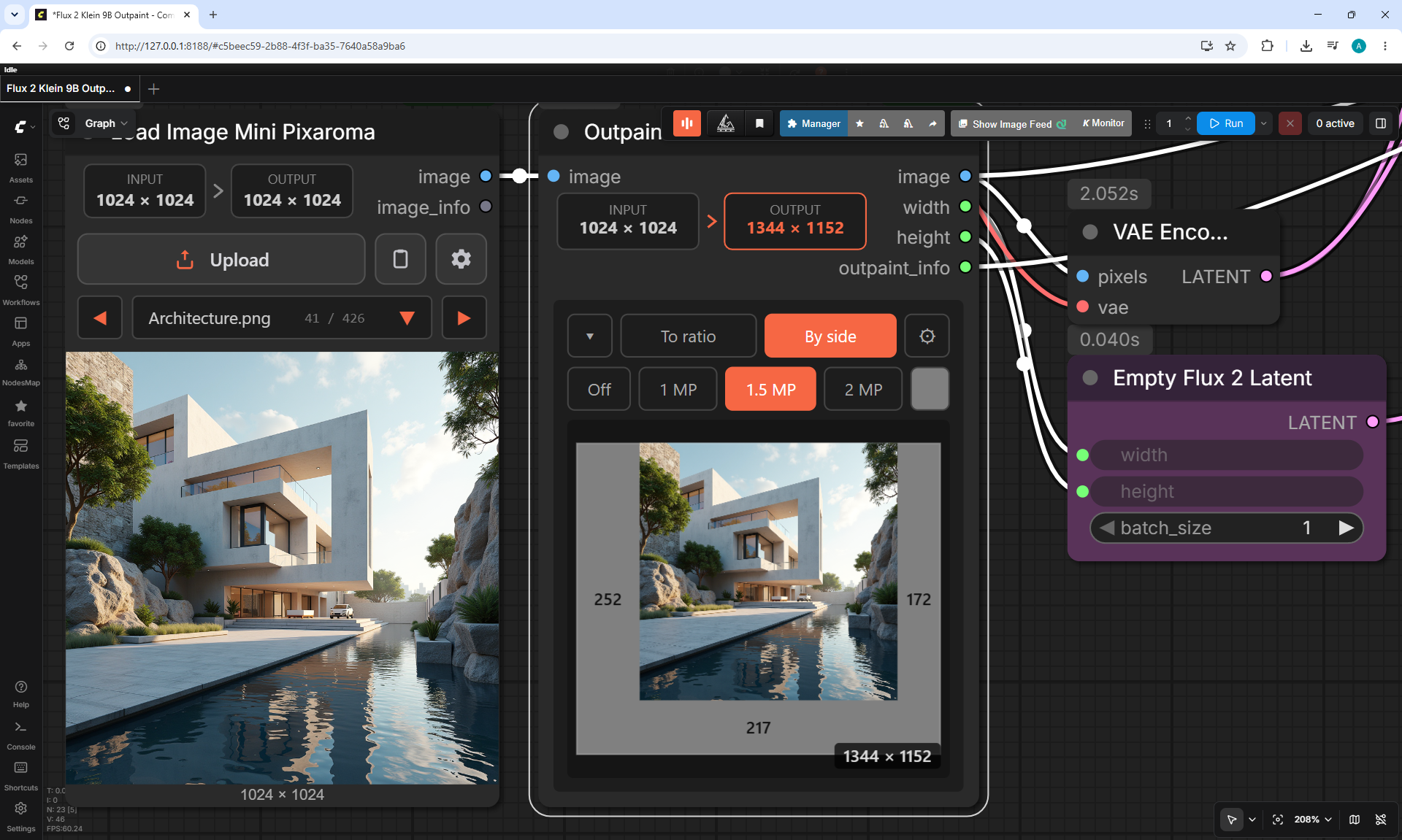
Task: Select the Flux 2 Klein browser tab
Action: pos(113,15)
